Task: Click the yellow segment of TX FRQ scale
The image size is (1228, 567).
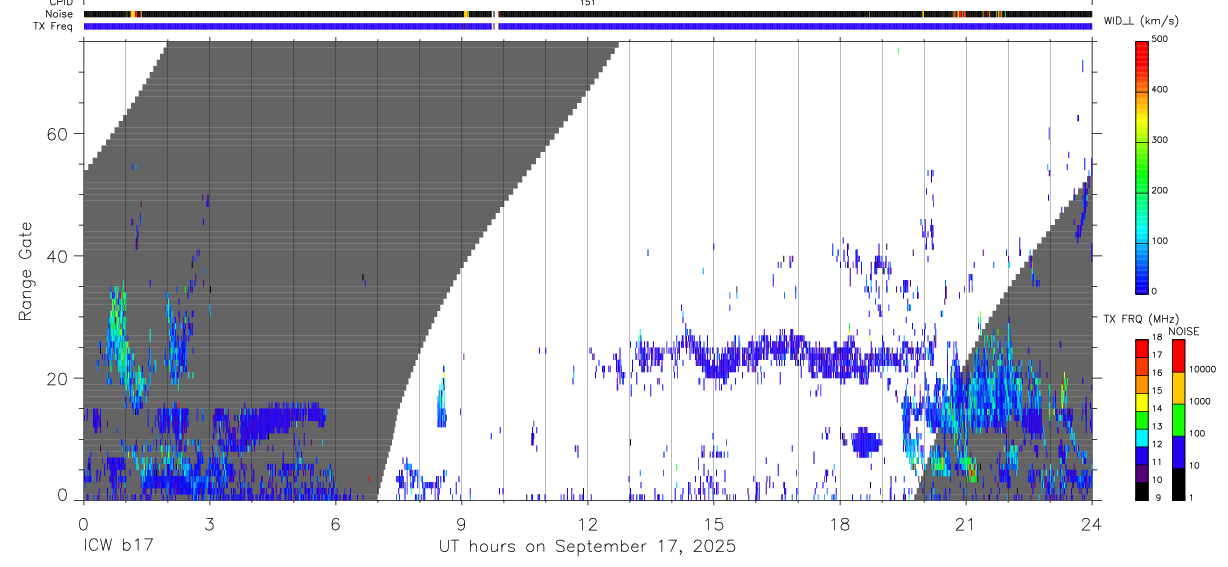Action: pos(1142,401)
